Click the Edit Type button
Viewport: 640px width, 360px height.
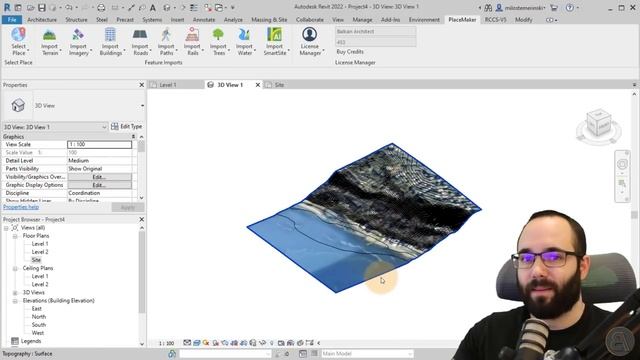[x=127, y=127]
